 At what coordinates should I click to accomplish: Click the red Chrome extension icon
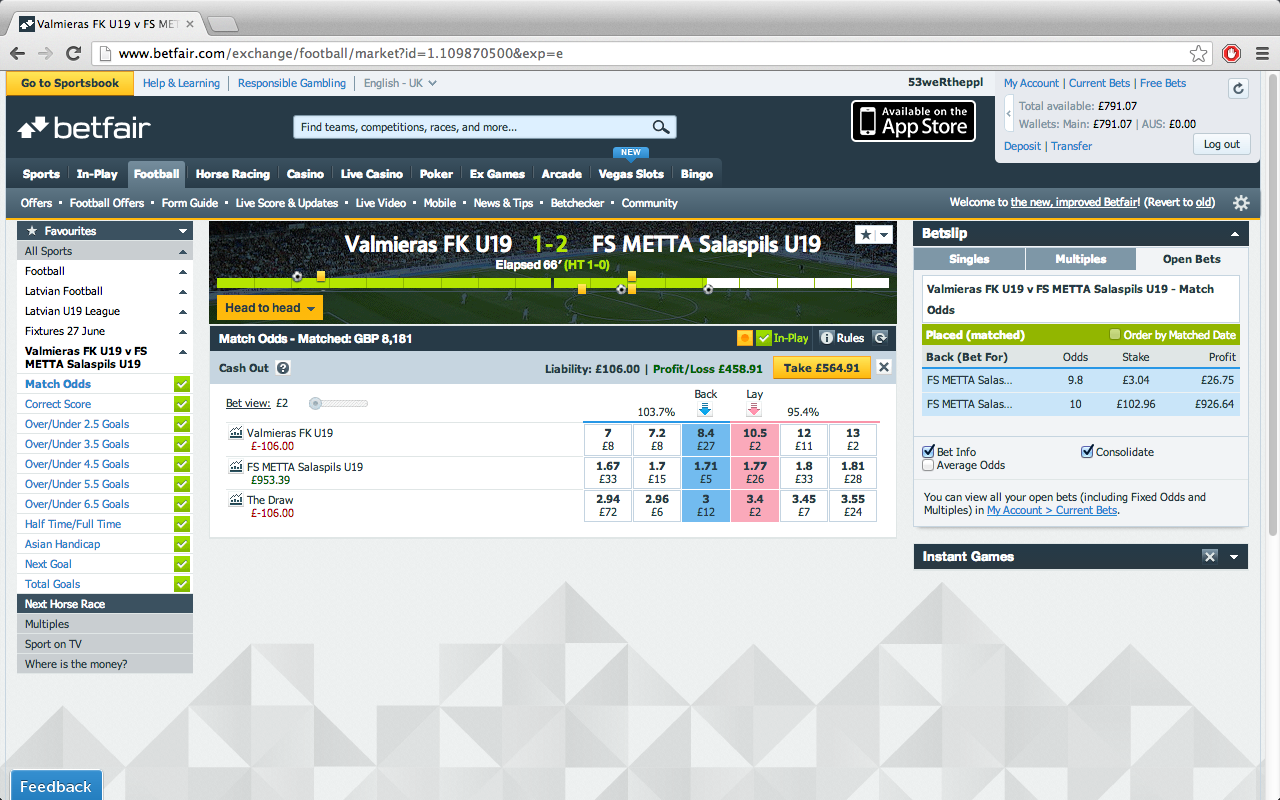[1232, 53]
